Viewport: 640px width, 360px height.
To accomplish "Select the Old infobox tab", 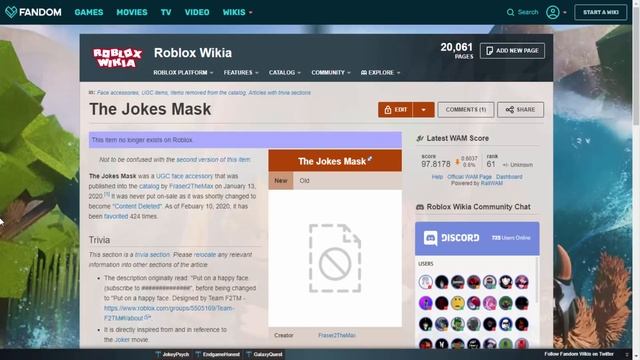I will coord(304,180).
